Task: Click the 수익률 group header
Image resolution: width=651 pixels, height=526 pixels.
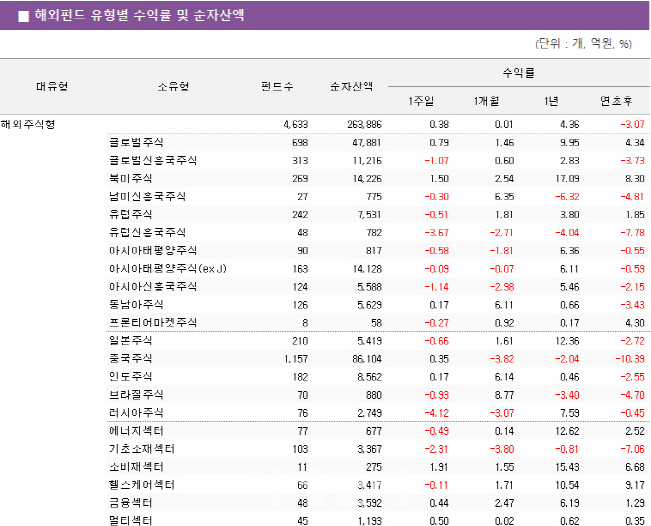Action: [x=519, y=73]
